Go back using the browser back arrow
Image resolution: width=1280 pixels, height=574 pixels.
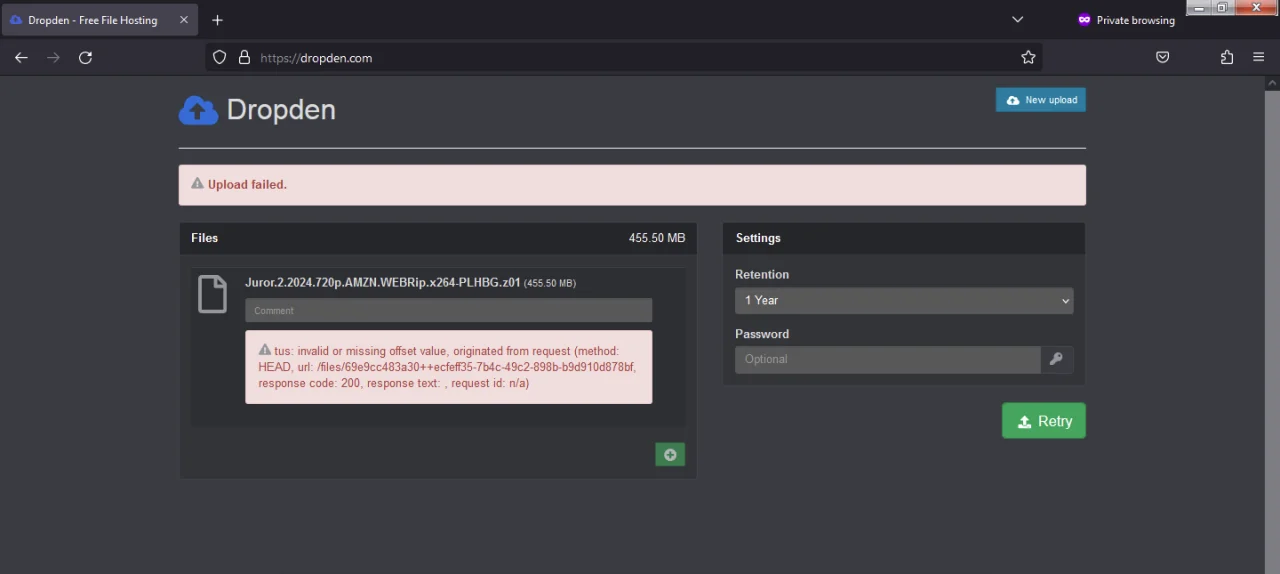[21, 58]
